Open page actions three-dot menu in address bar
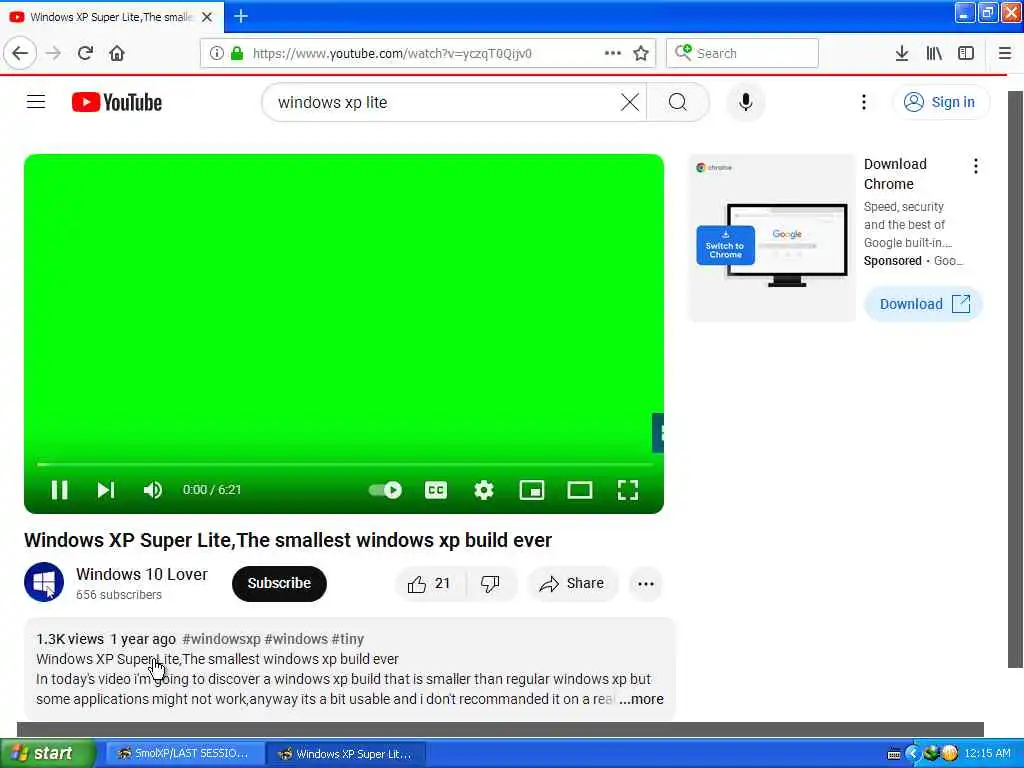This screenshot has width=1024, height=768. pos(613,53)
